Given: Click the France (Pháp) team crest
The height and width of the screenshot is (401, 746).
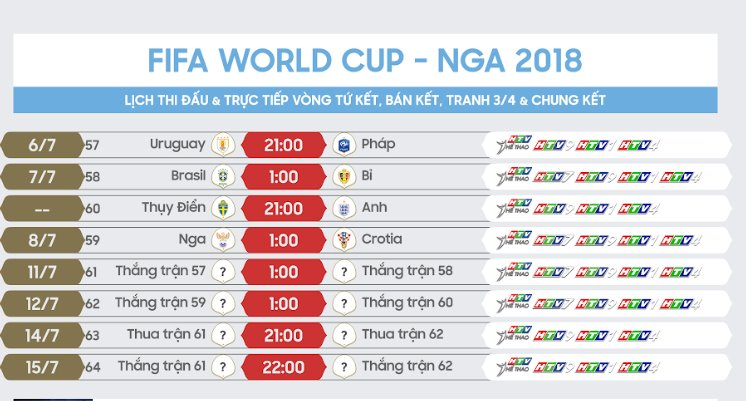Looking at the screenshot, I should tap(343, 145).
